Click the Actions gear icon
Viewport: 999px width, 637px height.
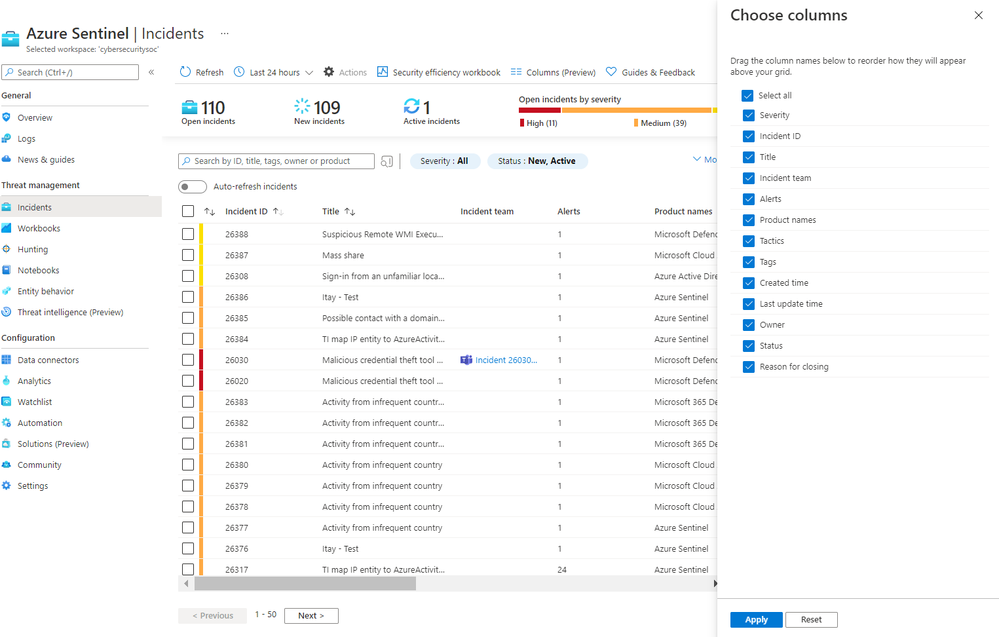click(329, 72)
